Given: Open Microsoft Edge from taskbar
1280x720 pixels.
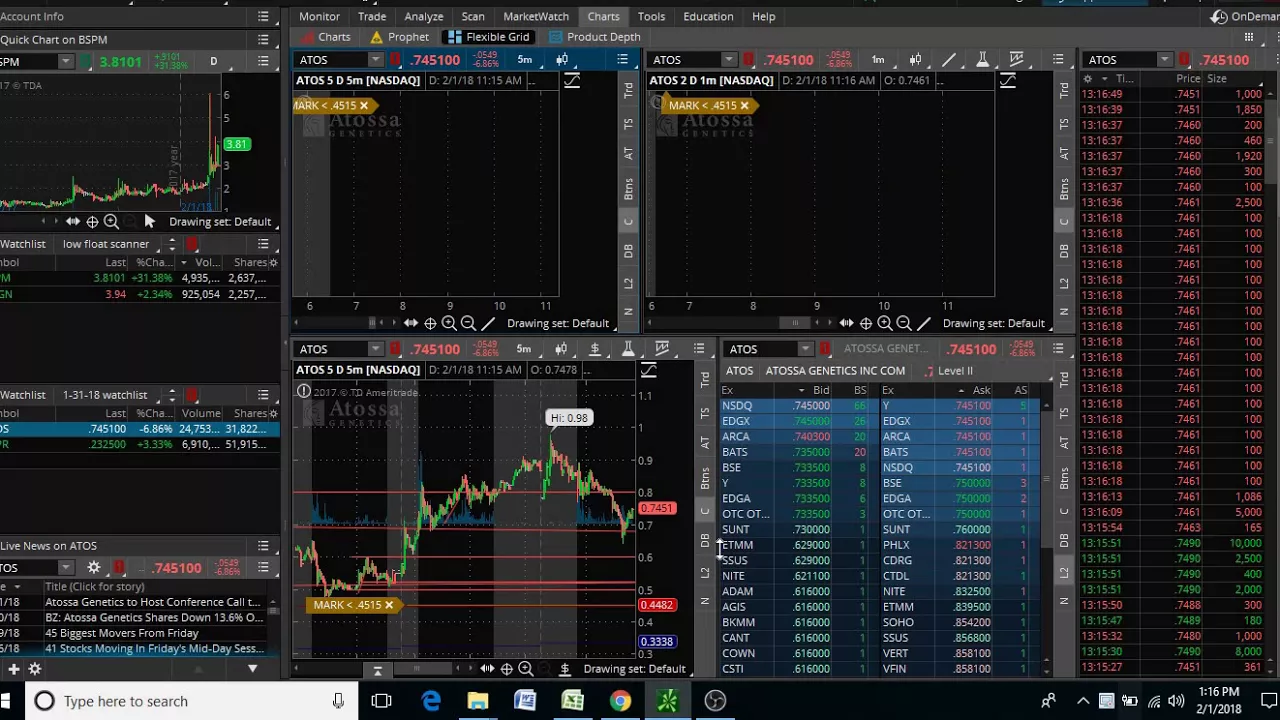Looking at the screenshot, I should [x=431, y=701].
